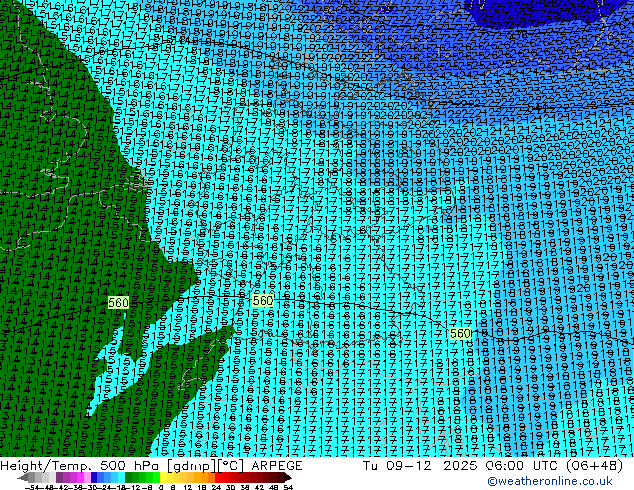Select the dark blue legend swatch
Viewport: 634px width, 490px height.
click(x=97, y=478)
